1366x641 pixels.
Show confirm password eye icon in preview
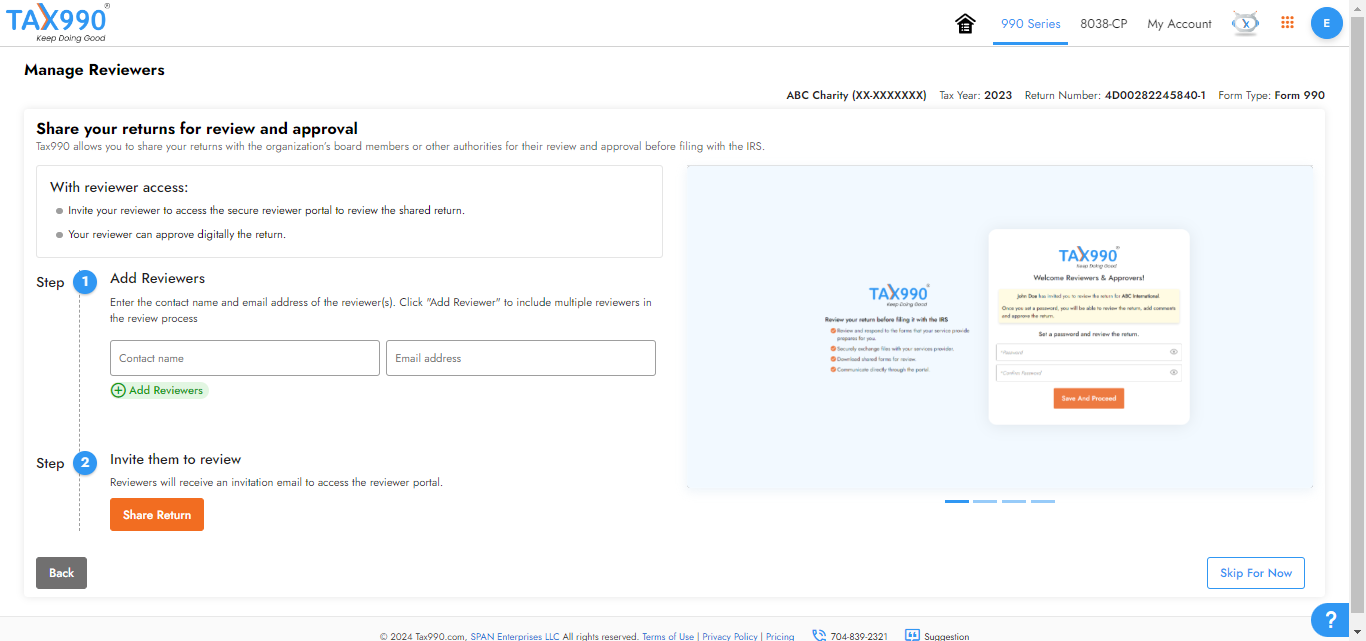(x=1174, y=372)
